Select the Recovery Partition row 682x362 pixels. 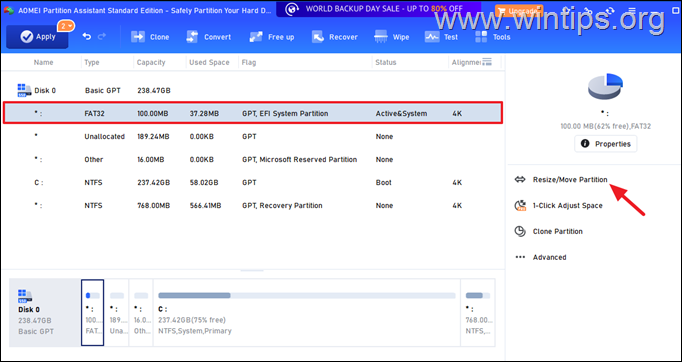252,205
